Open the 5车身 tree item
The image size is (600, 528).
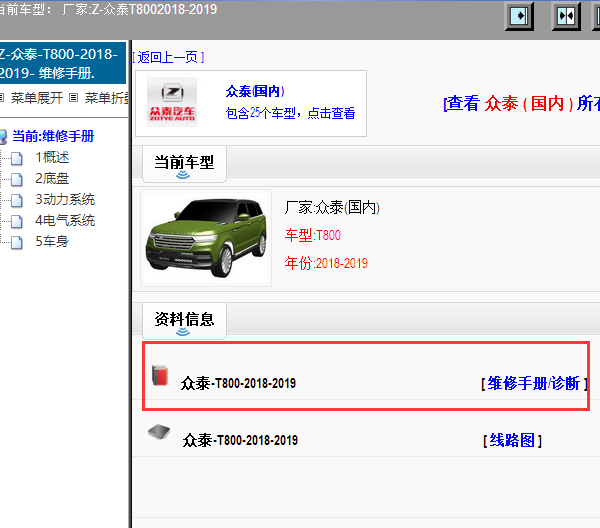point(52,241)
